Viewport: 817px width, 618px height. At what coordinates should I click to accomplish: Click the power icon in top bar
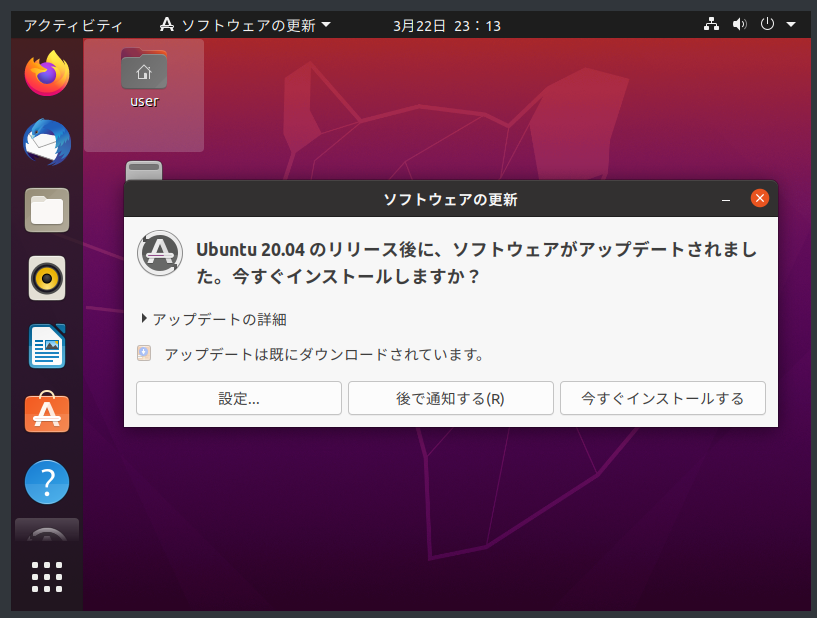(x=767, y=24)
